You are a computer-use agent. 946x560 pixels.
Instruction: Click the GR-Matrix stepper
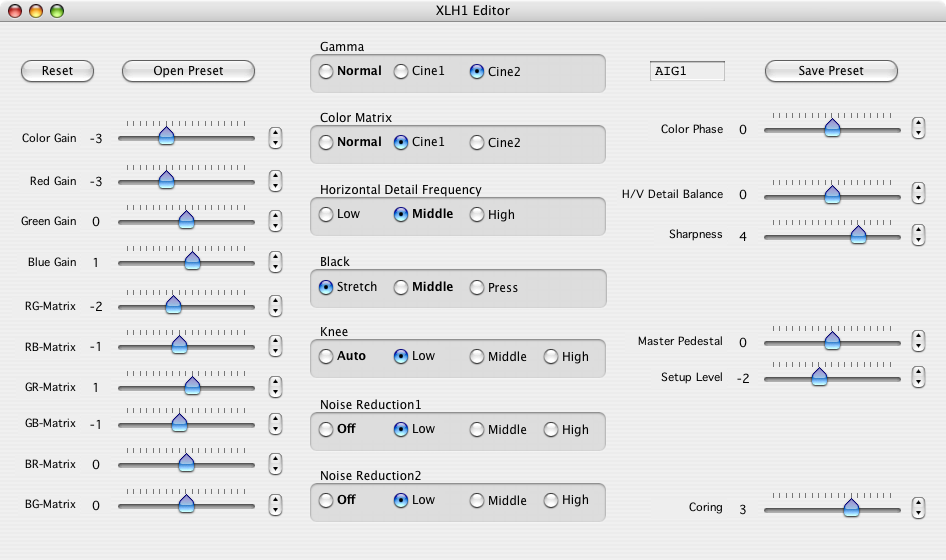coord(275,387)
